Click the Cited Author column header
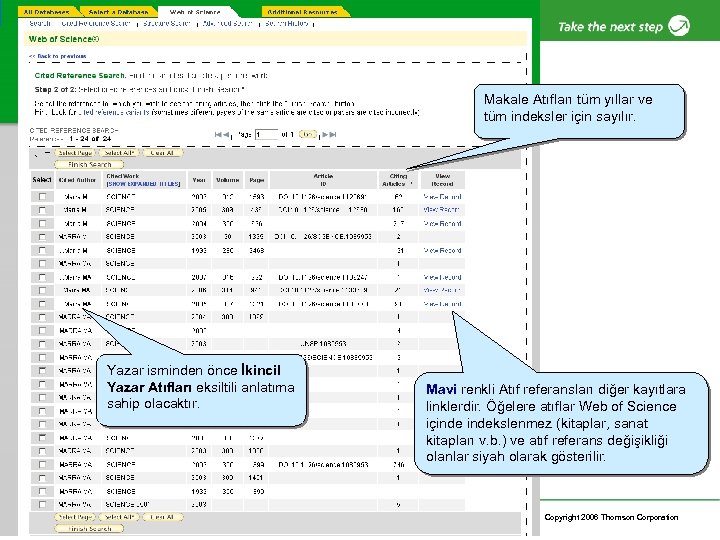This screenshot has width=720, height=540. tap(77, 180)
